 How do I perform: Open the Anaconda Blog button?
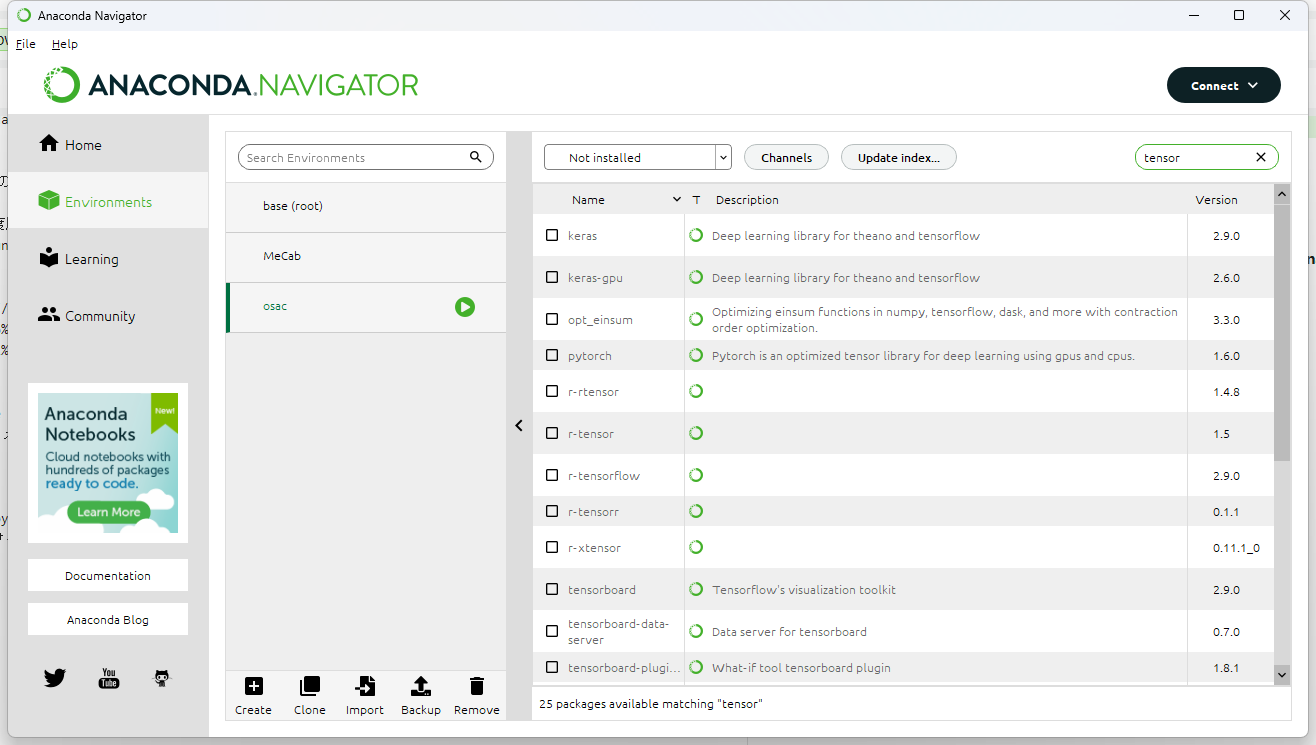coord(108,619)
